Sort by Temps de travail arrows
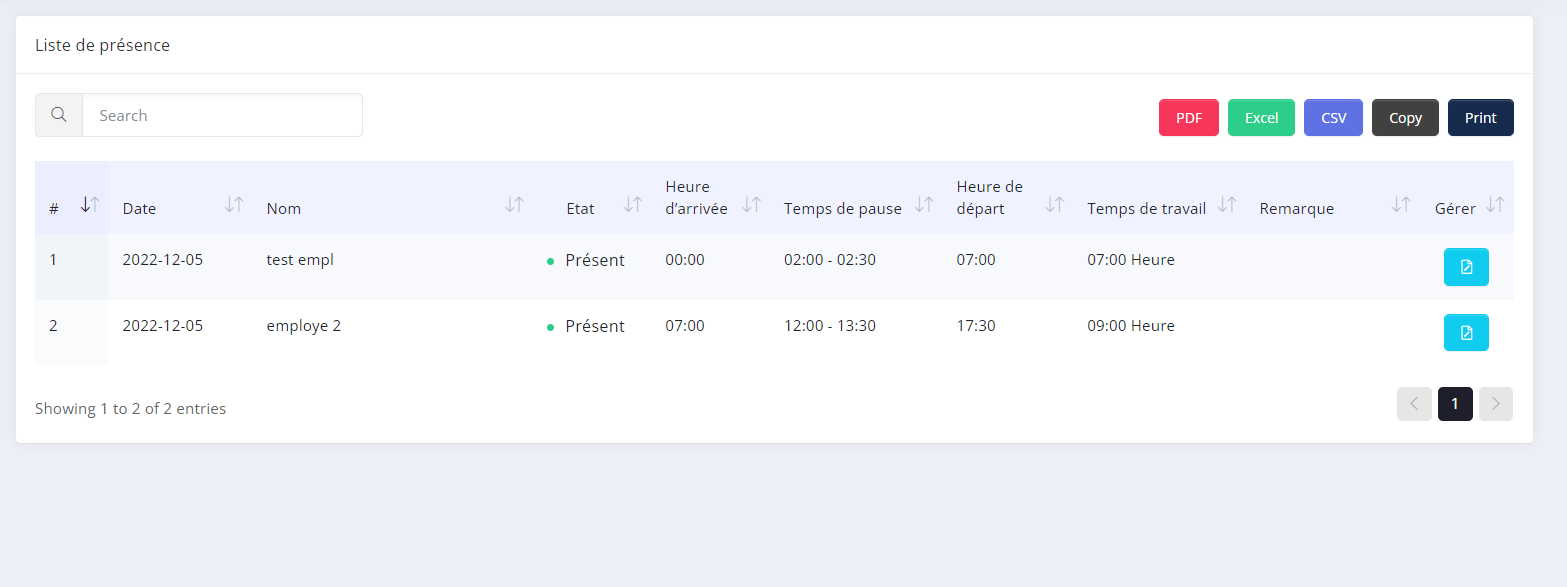This screenshot has width=1567, height=587. click(1227, 204)
